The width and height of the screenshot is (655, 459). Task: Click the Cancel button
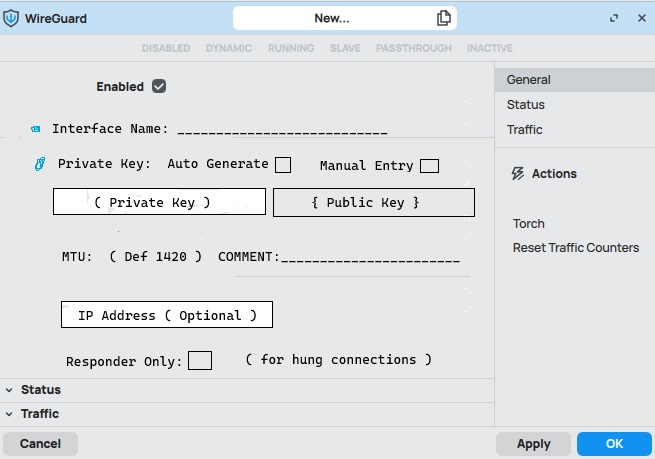point(41,444)
